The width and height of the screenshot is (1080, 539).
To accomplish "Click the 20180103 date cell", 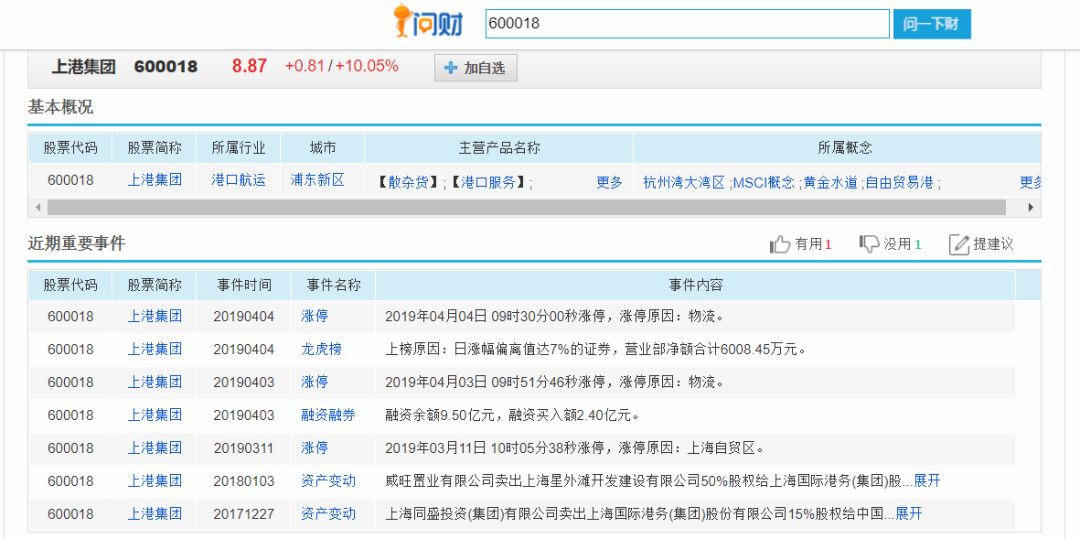I will pyautogui.click(x=244, y=480).
